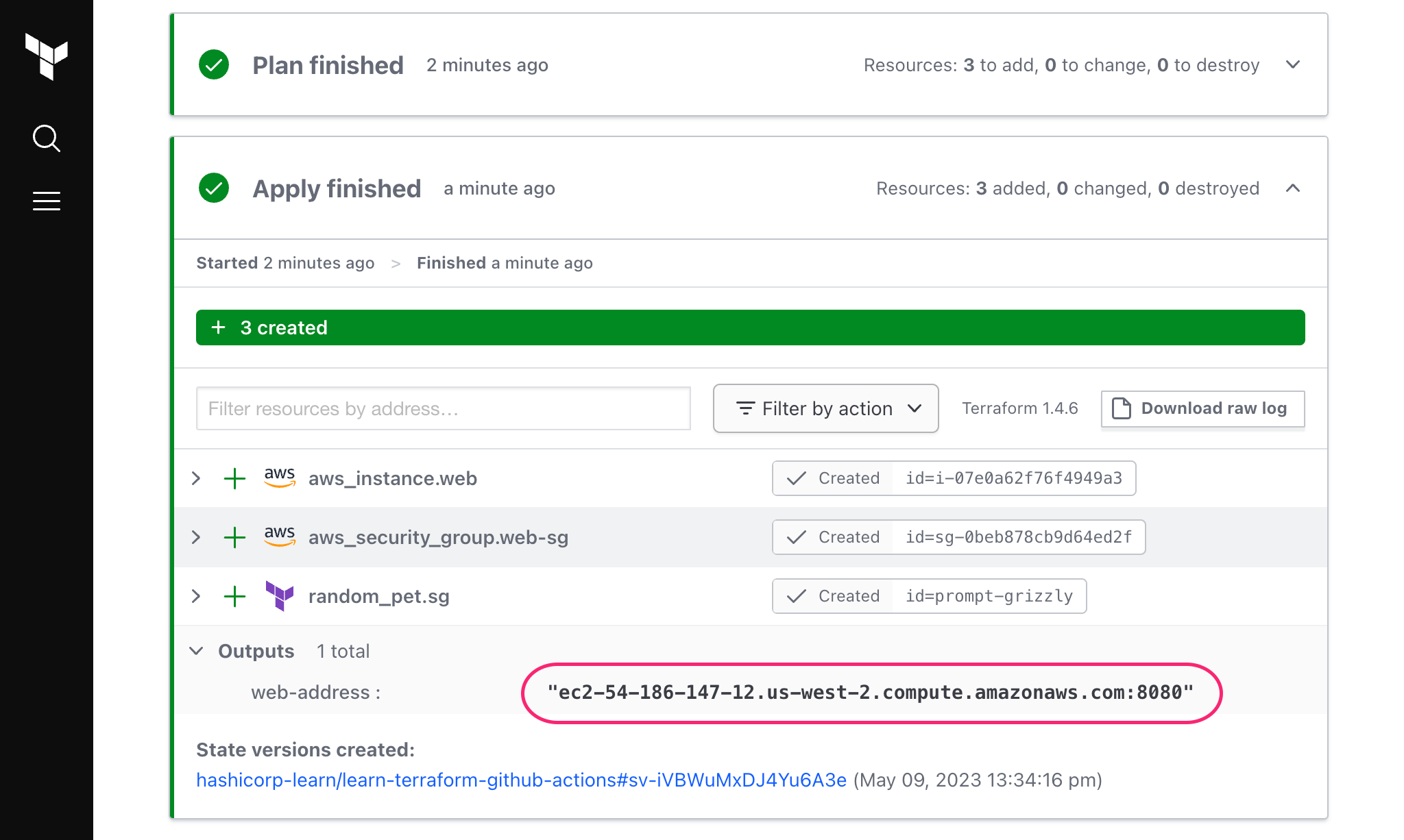Click the AWS icon beside aws_security_group.web-sg
Screen dimensions: 1404x840
280,536
